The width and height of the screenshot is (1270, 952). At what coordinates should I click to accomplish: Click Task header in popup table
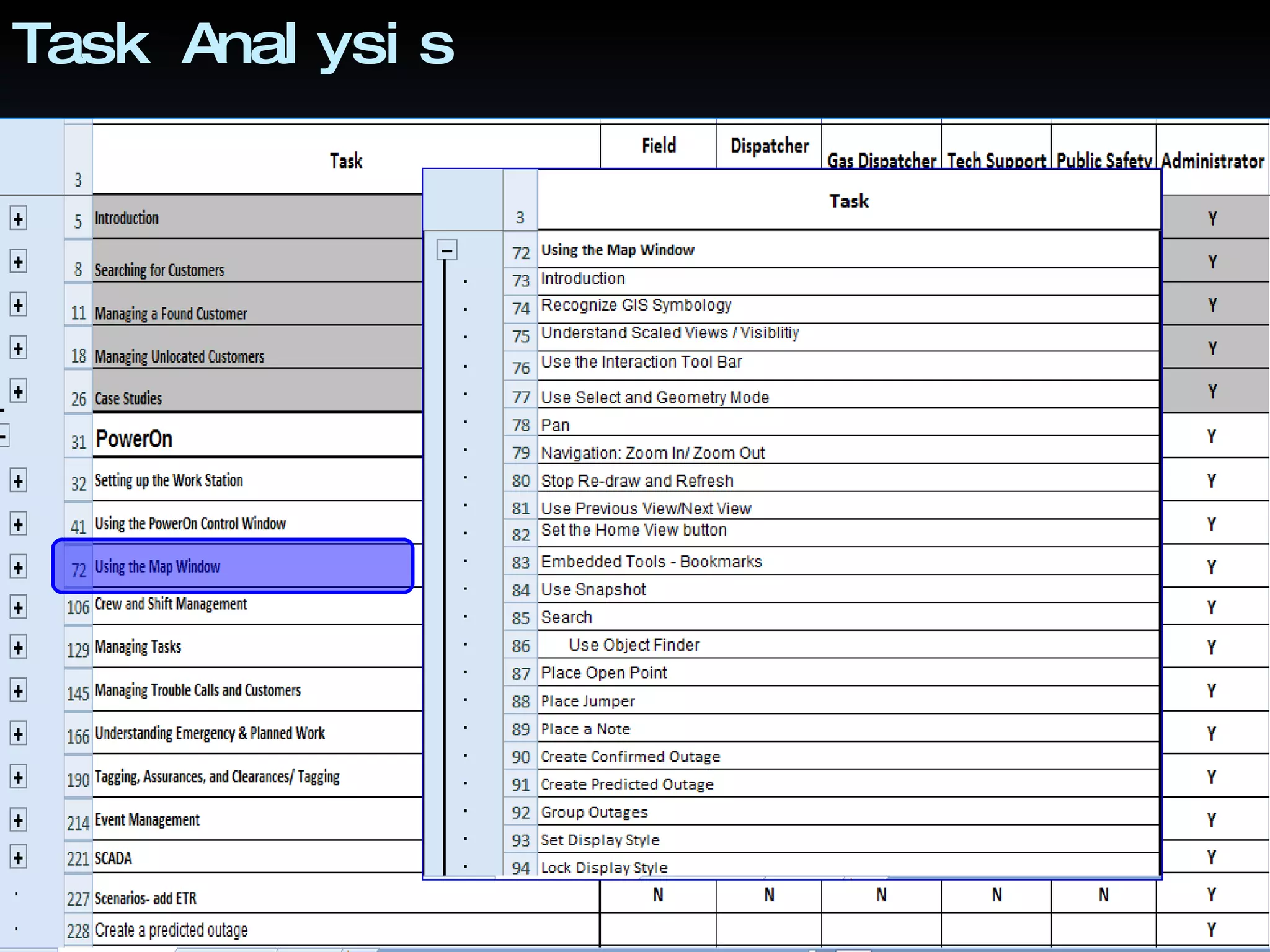coord(849,201)
